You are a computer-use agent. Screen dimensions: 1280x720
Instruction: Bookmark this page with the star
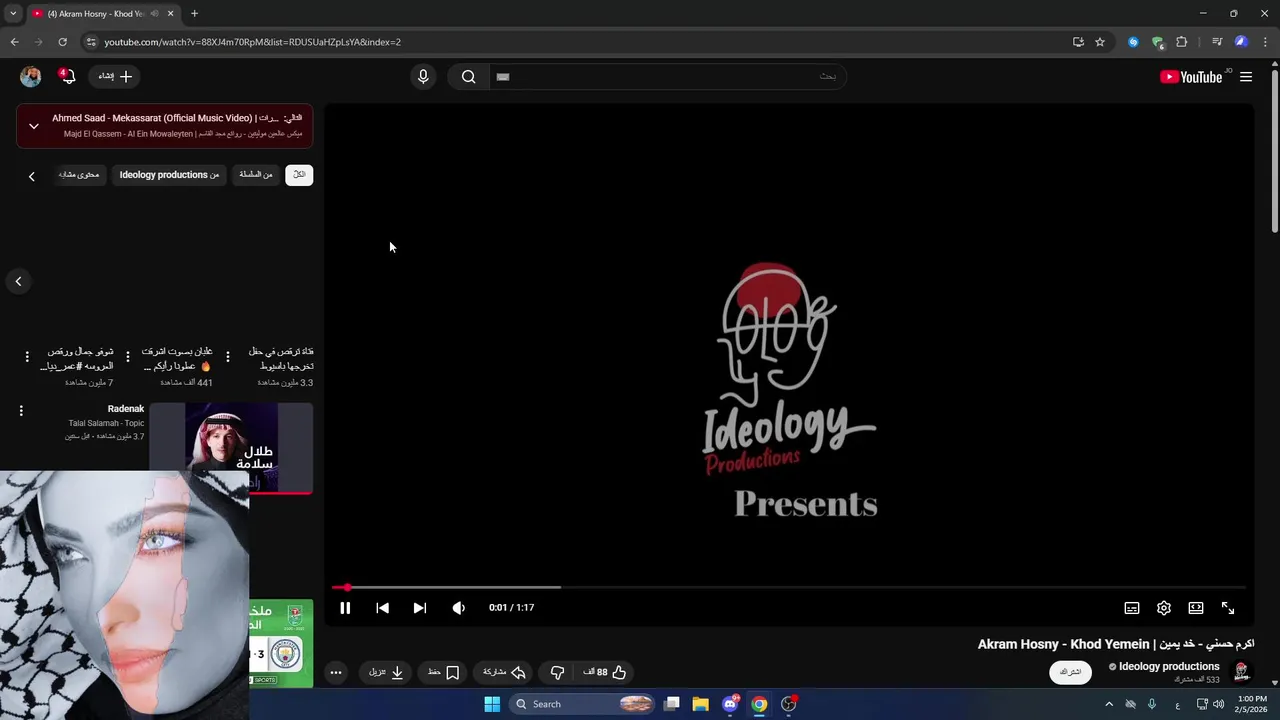(x=1100, y=42)
